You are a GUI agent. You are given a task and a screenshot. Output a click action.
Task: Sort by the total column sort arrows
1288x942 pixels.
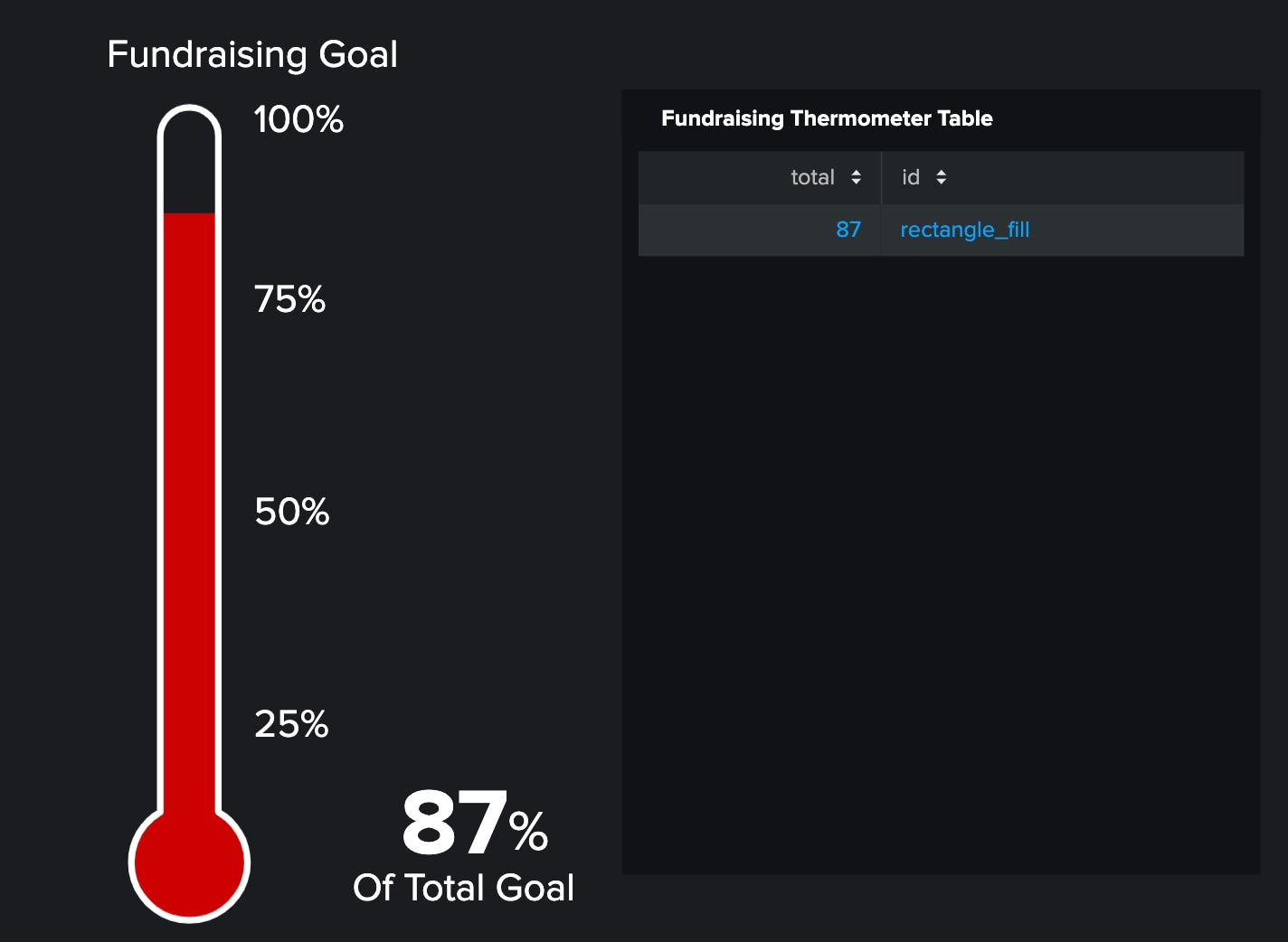856,177
